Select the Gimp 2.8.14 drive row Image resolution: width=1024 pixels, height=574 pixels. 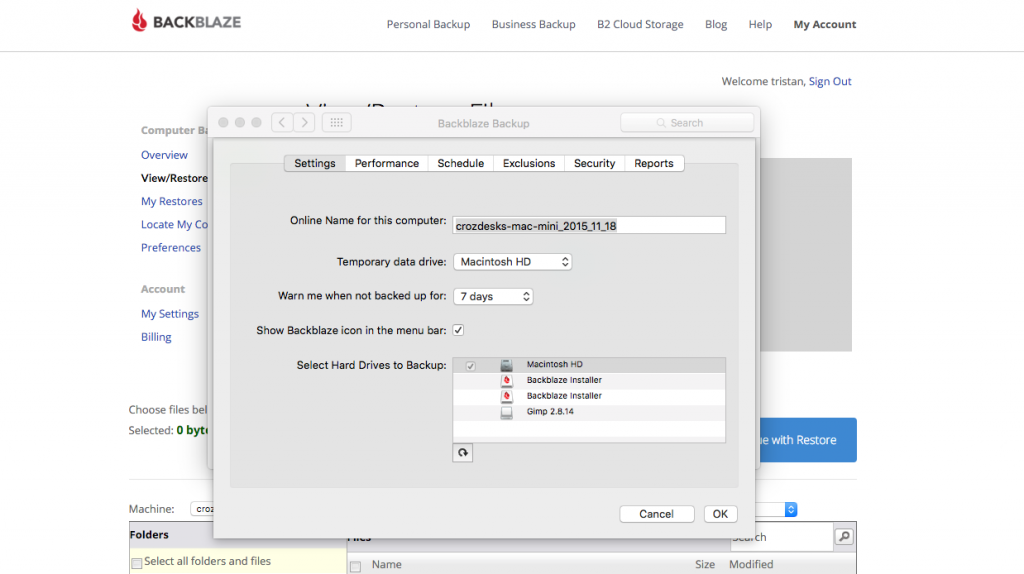(589, 412)
